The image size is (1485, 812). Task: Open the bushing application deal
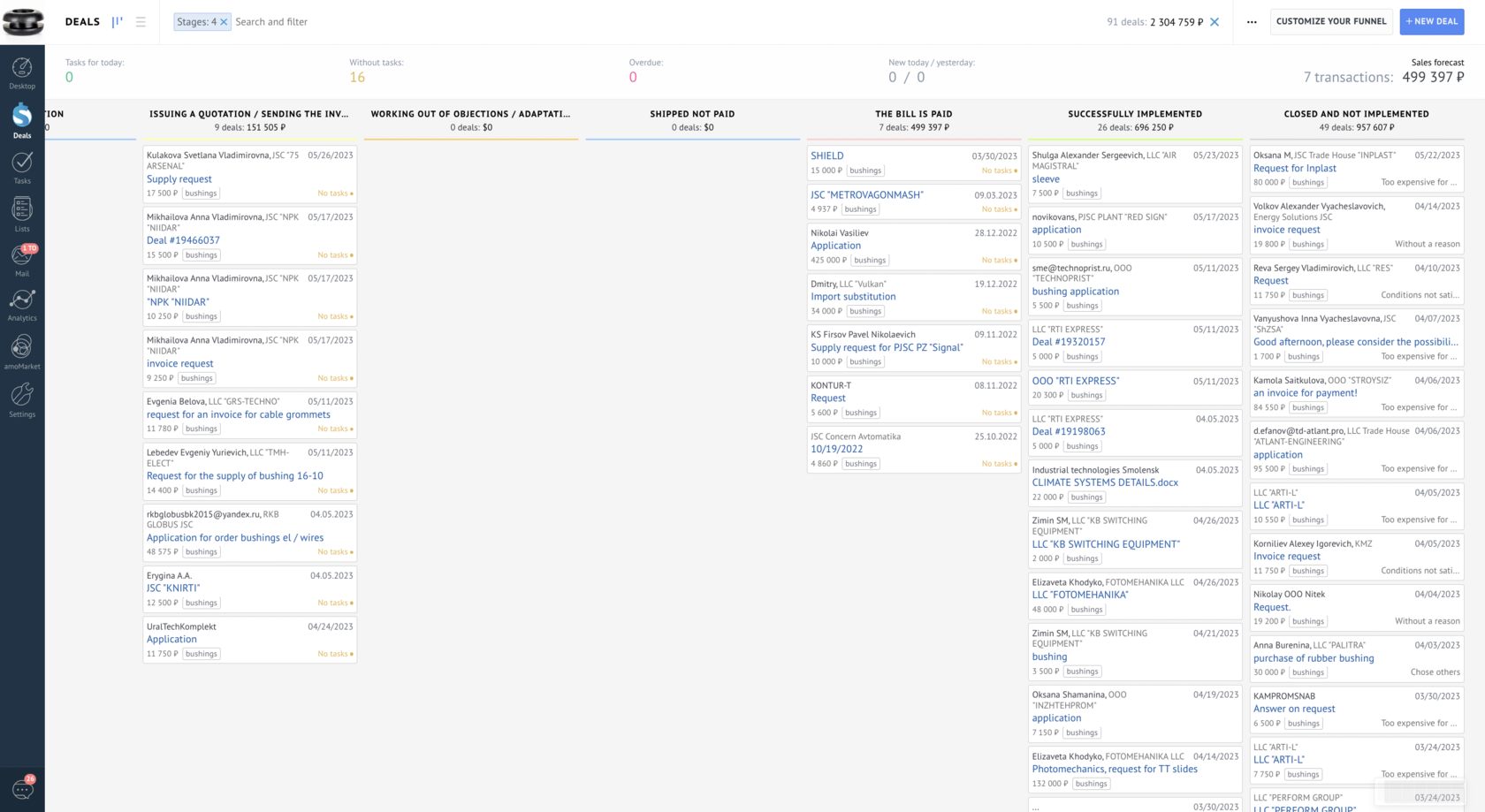pos(1076,292)
